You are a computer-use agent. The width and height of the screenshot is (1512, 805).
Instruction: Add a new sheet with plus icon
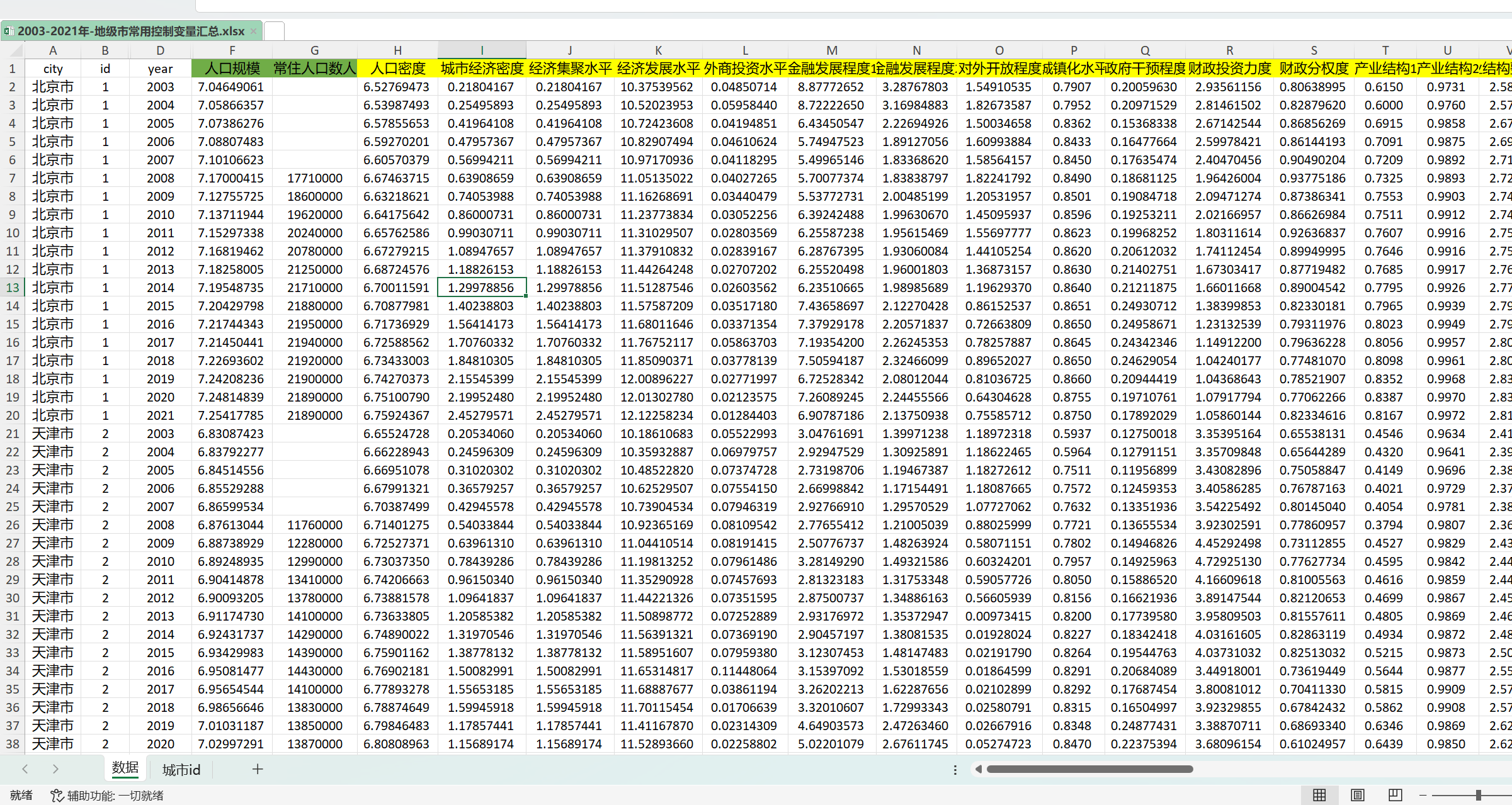[x=258, y=768]
